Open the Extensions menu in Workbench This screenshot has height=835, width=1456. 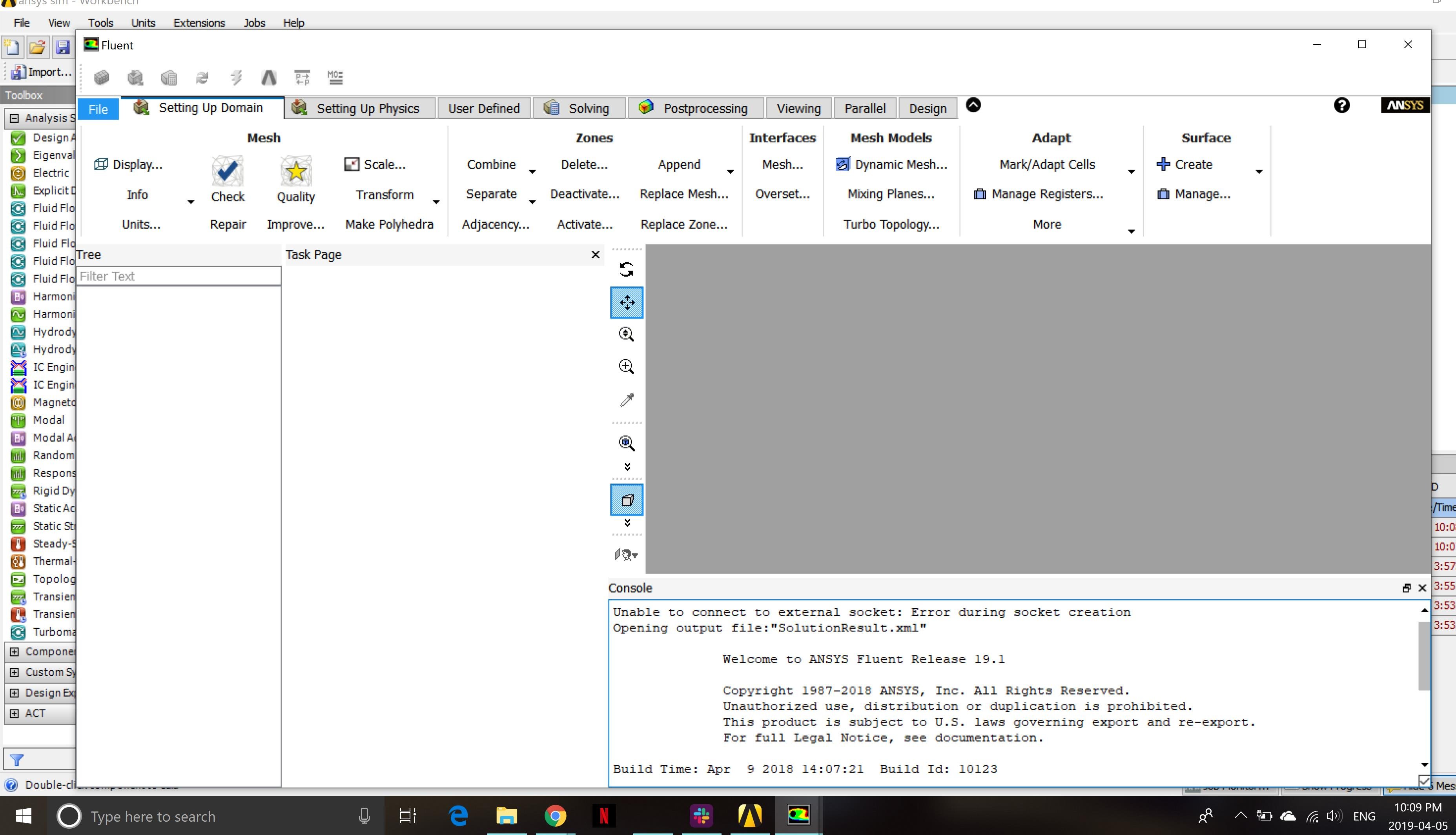(x=199, y=23)
